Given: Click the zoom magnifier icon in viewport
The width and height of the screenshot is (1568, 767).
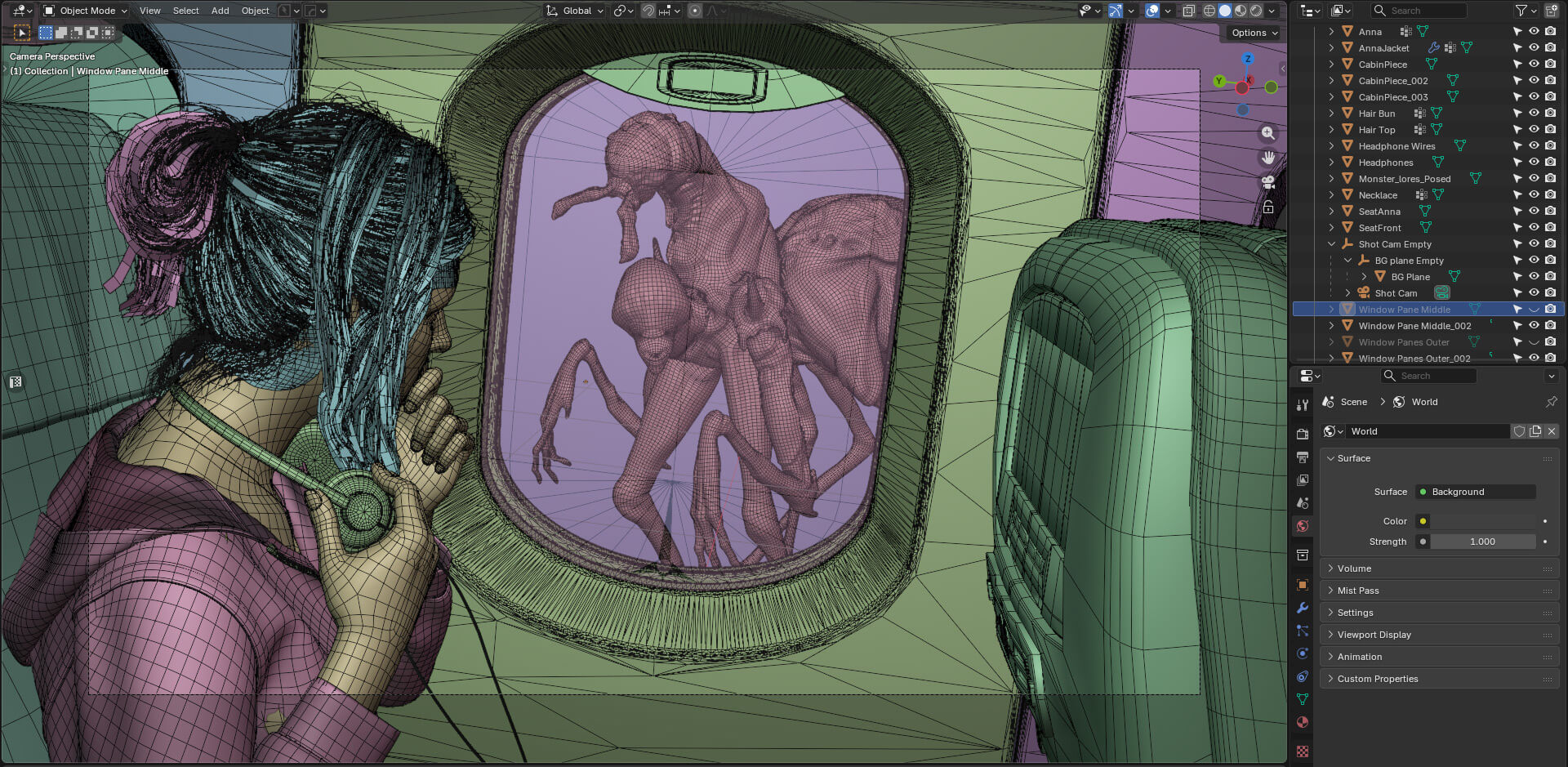Looking at the screenshot, I should point(1267,132).
